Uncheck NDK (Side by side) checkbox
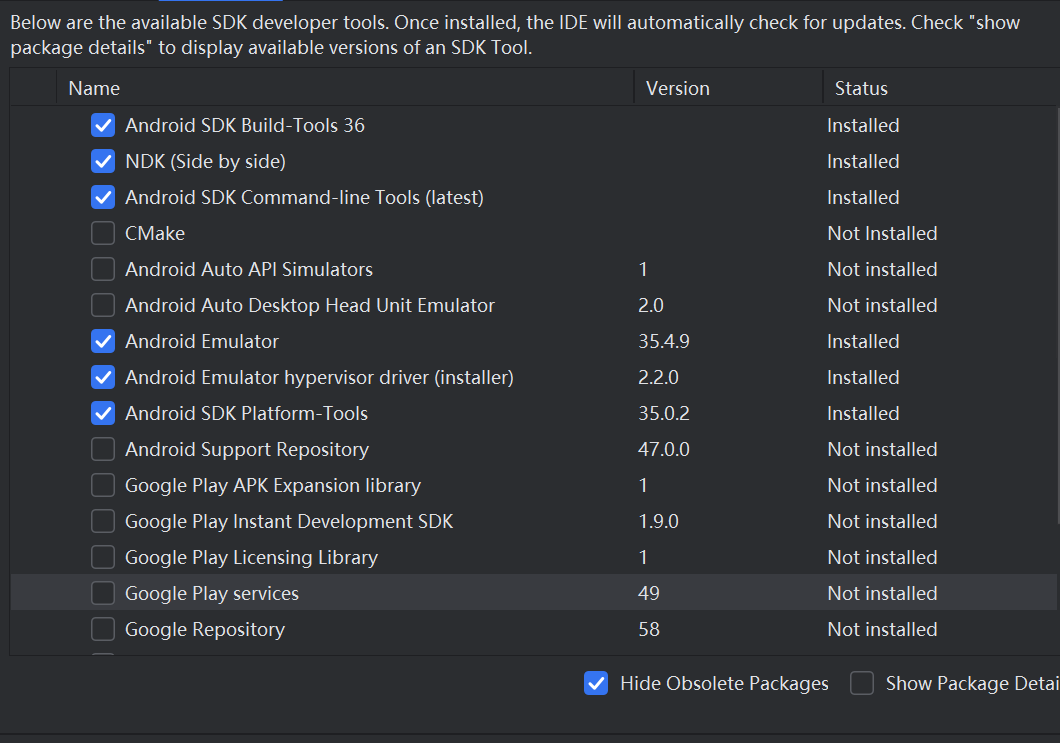 103,161
